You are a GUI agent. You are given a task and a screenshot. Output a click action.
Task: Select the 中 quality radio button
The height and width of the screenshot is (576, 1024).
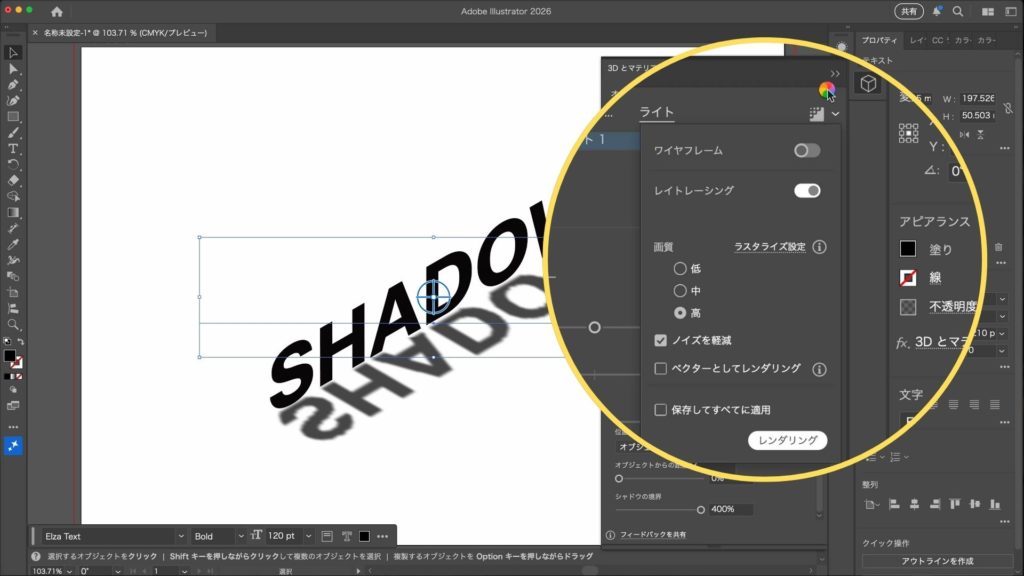tap(680, 291)
